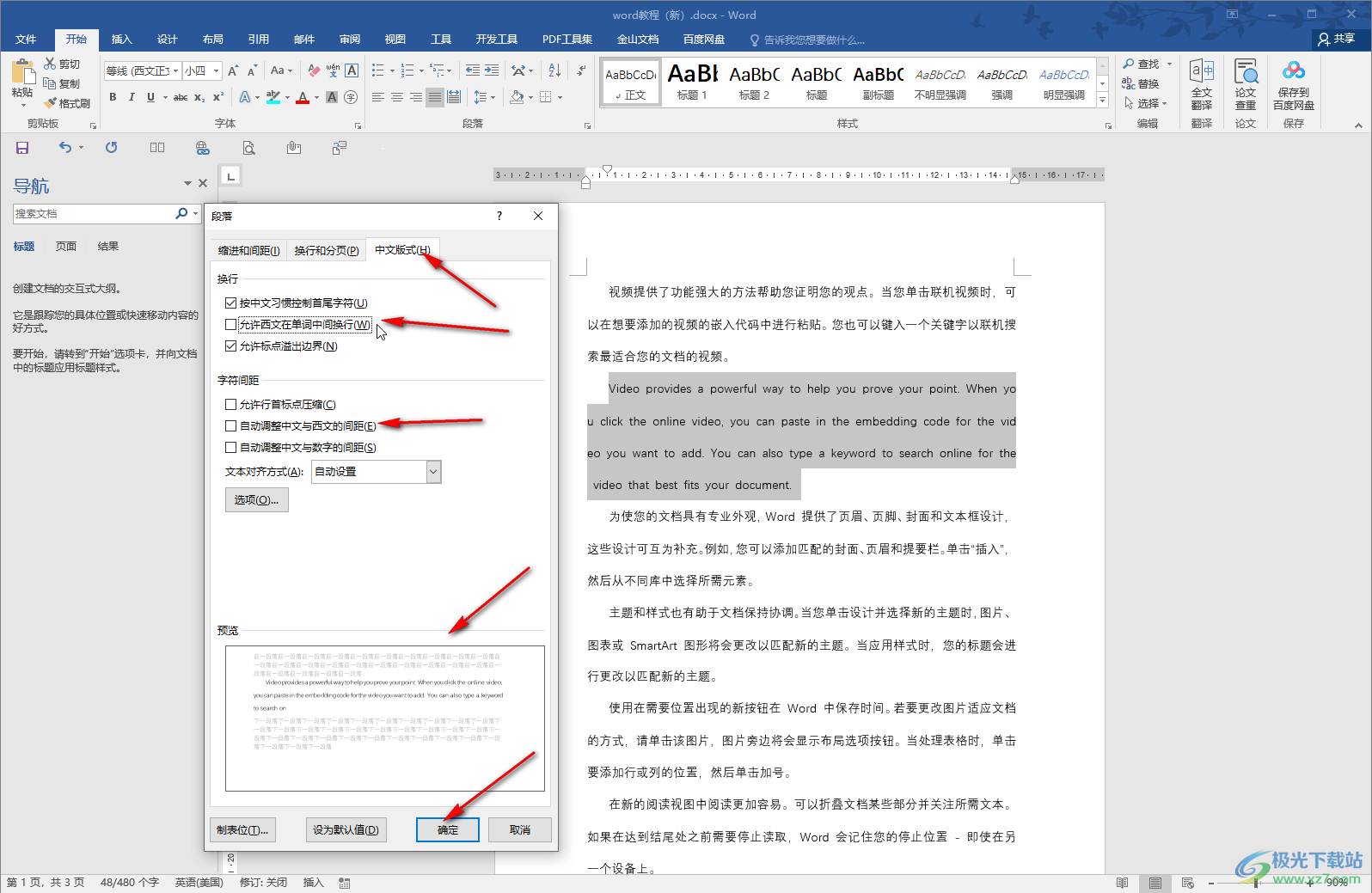Open the phonetic guide (wén) tool

click(x=333, y=70)
